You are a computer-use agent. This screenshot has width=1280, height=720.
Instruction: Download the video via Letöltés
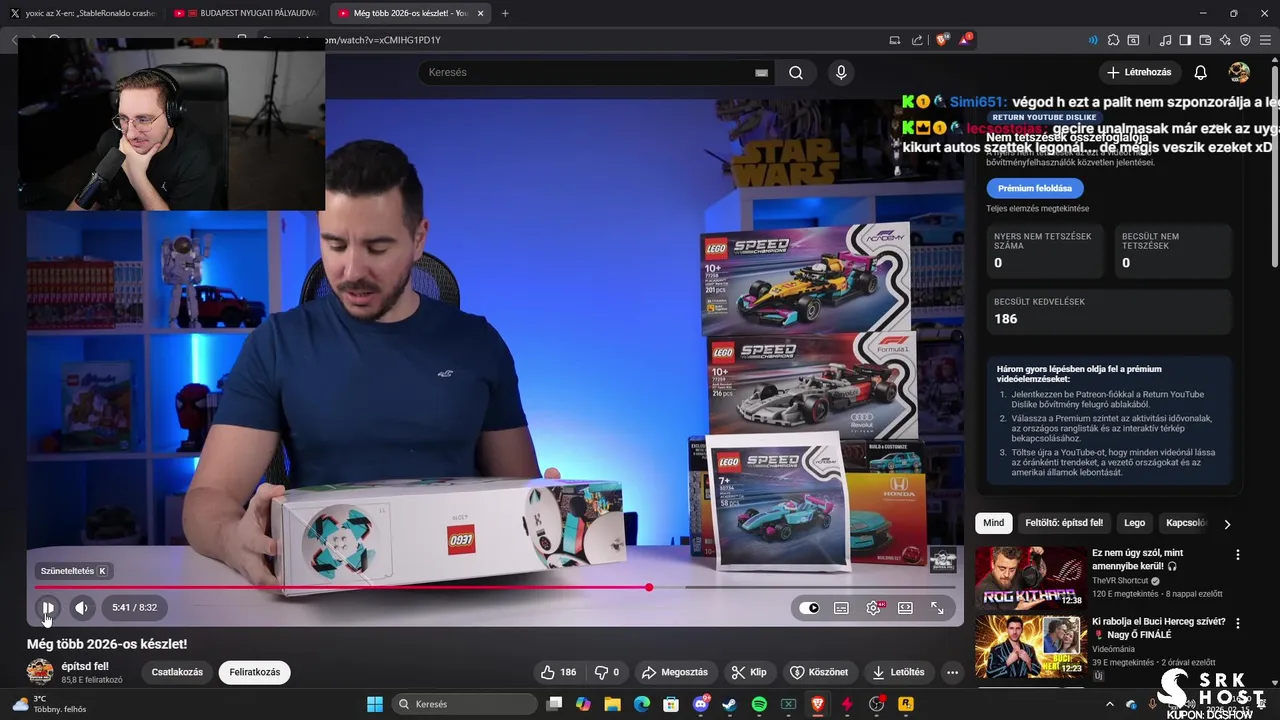[x=898, y=672]
